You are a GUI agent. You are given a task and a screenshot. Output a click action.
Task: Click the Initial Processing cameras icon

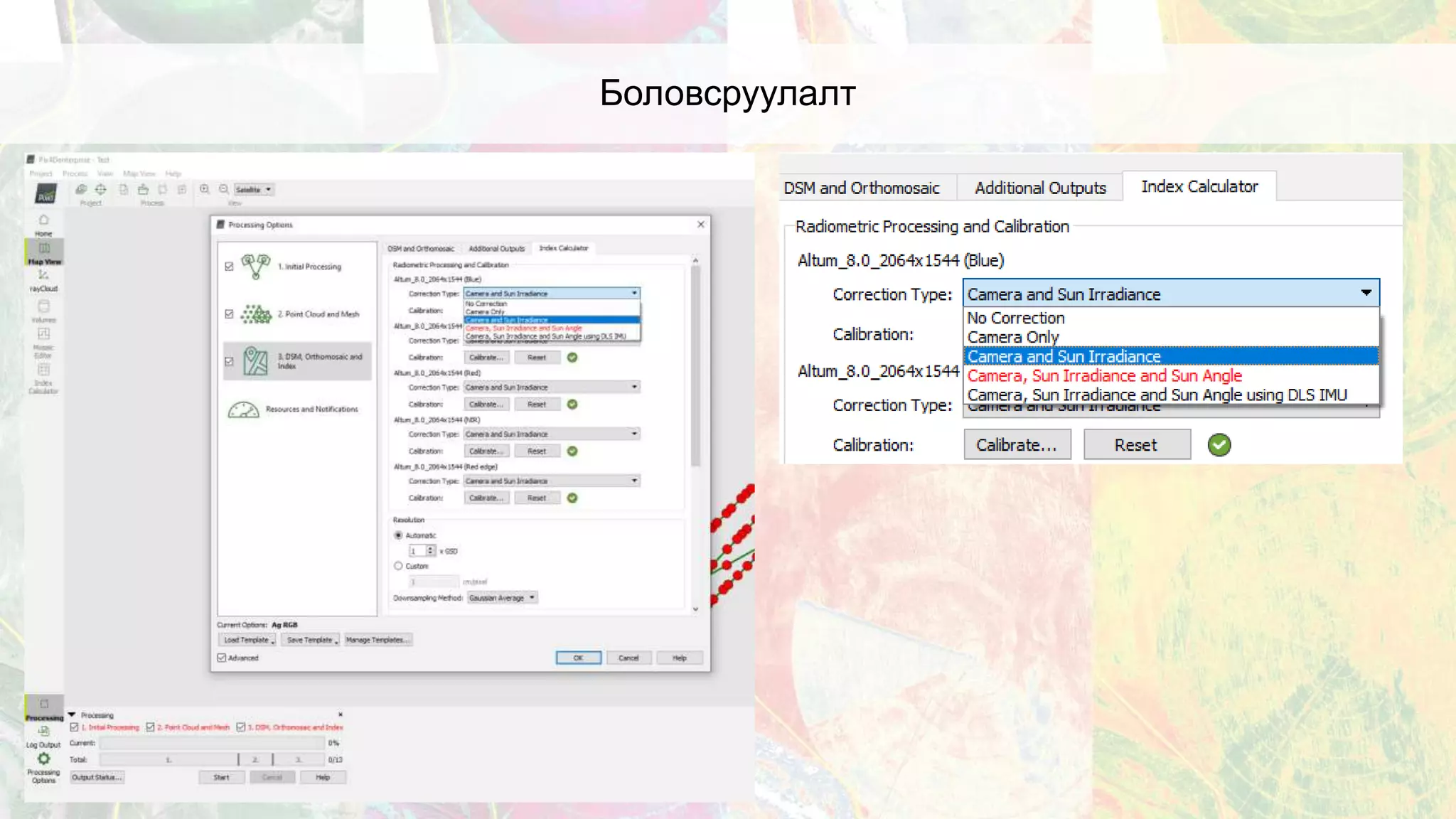click(x=255, y=267)
